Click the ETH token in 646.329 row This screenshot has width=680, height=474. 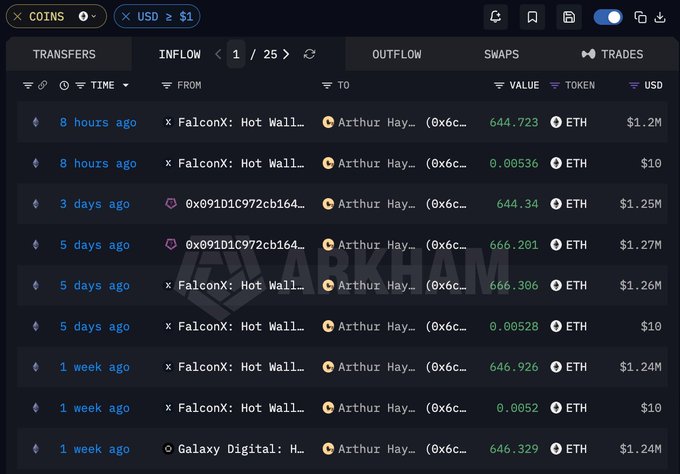[x=569, y=449]
